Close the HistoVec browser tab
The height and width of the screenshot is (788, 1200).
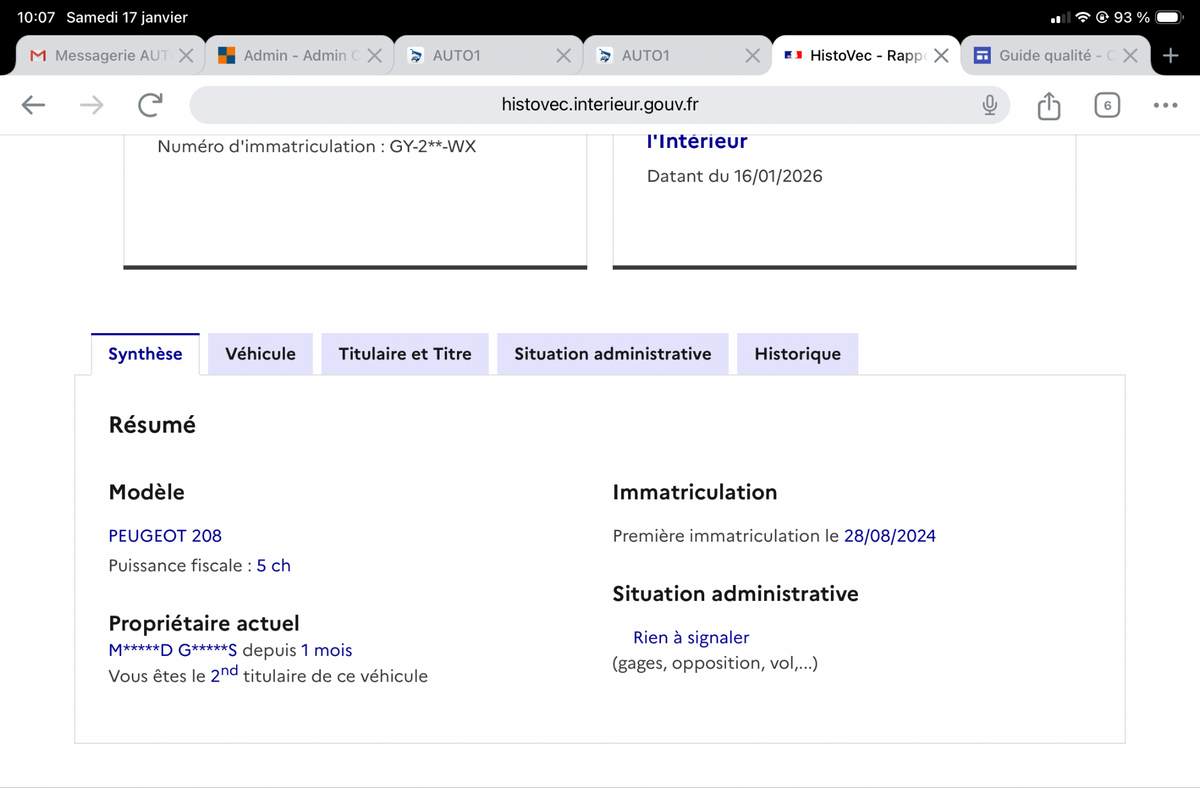tap(941, 56)
